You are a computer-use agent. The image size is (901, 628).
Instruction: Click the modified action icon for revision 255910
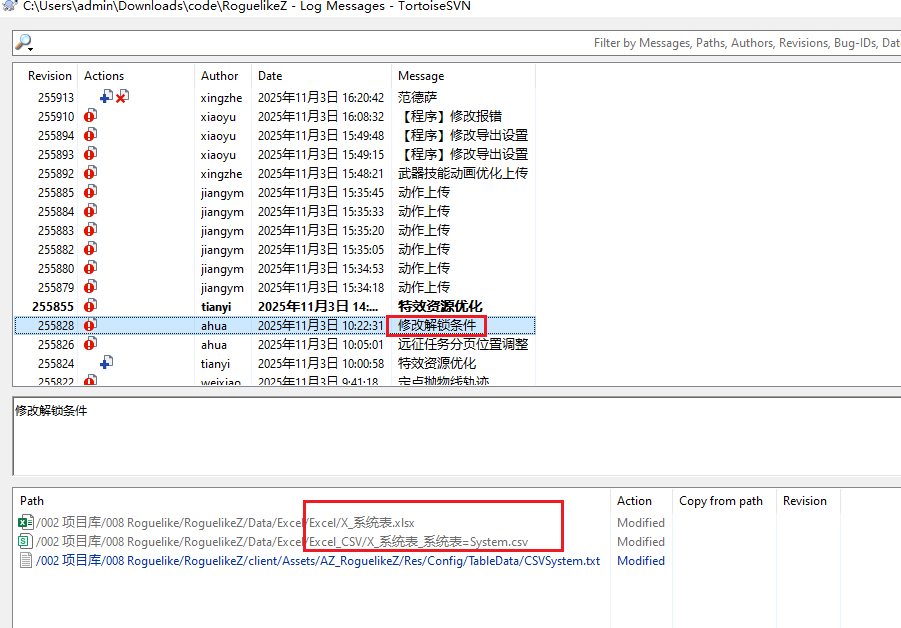(90, 116)
